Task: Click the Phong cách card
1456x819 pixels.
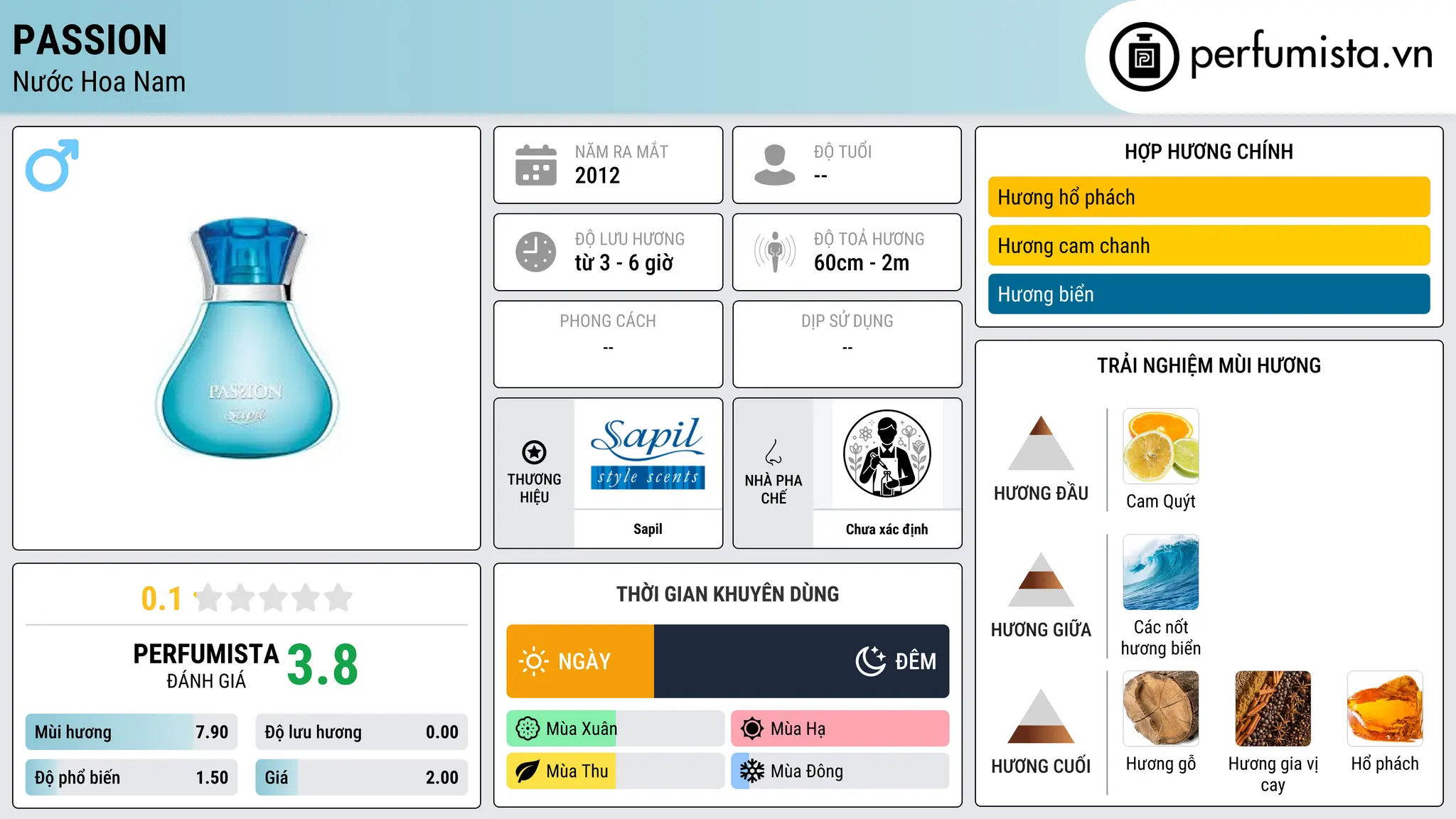Action: [x=609, y=344]
